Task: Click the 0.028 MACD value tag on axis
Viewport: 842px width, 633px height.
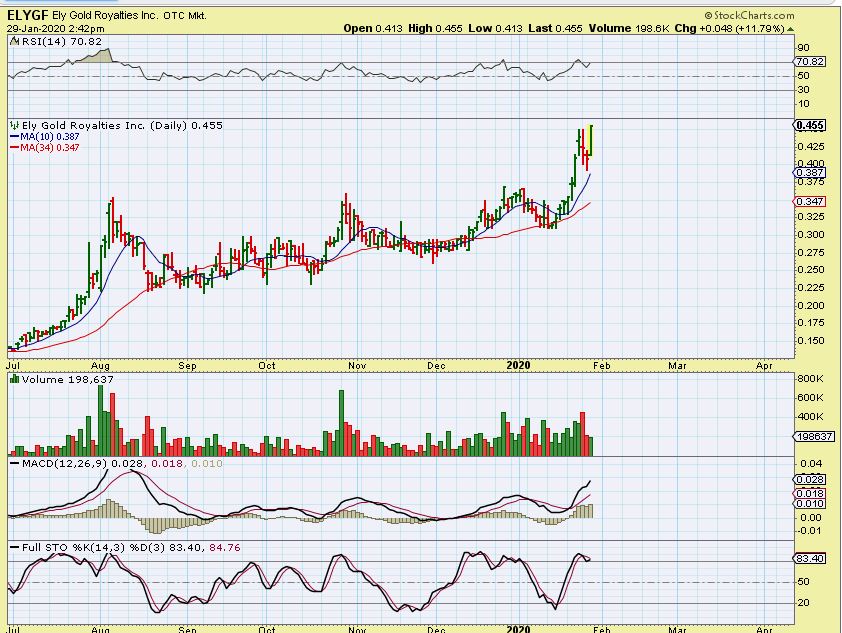Action: (810, 479)
